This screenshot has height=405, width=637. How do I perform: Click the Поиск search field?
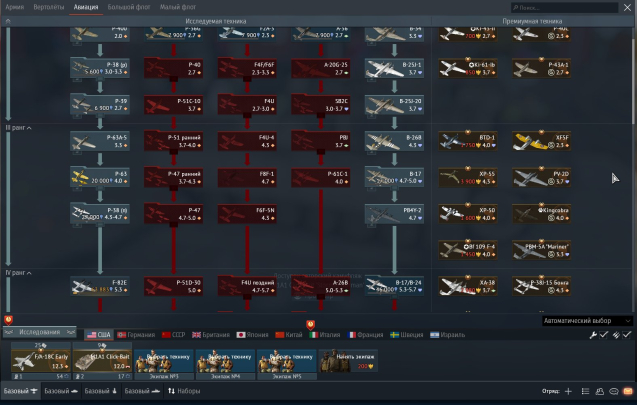[571, 8]
